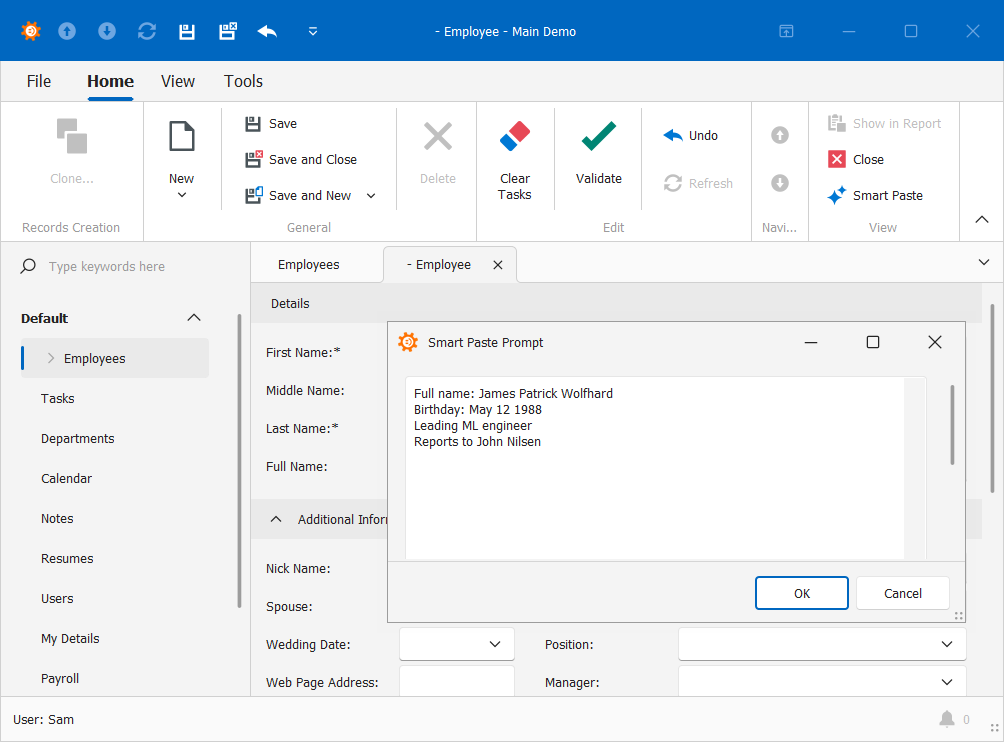The width and height of the screenshot is (1004, 742).
Task: Click Smart Paste sparkle button
Action: [875, 195]
